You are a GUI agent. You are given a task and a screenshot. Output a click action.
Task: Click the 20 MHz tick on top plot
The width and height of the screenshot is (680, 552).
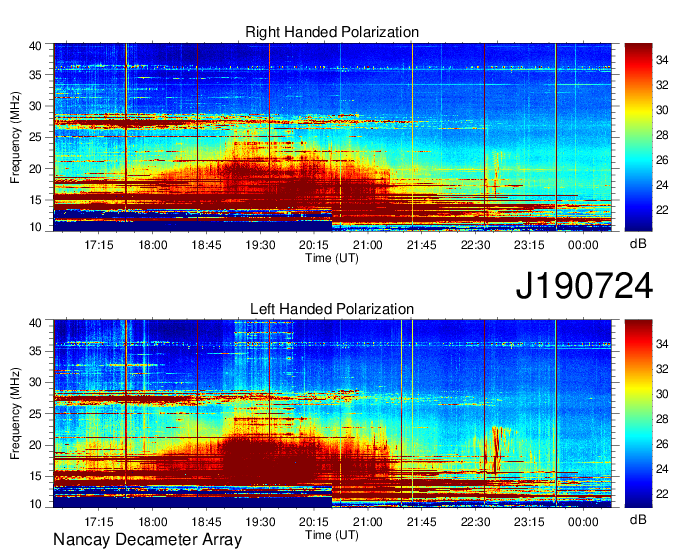[x=35, y=169]
